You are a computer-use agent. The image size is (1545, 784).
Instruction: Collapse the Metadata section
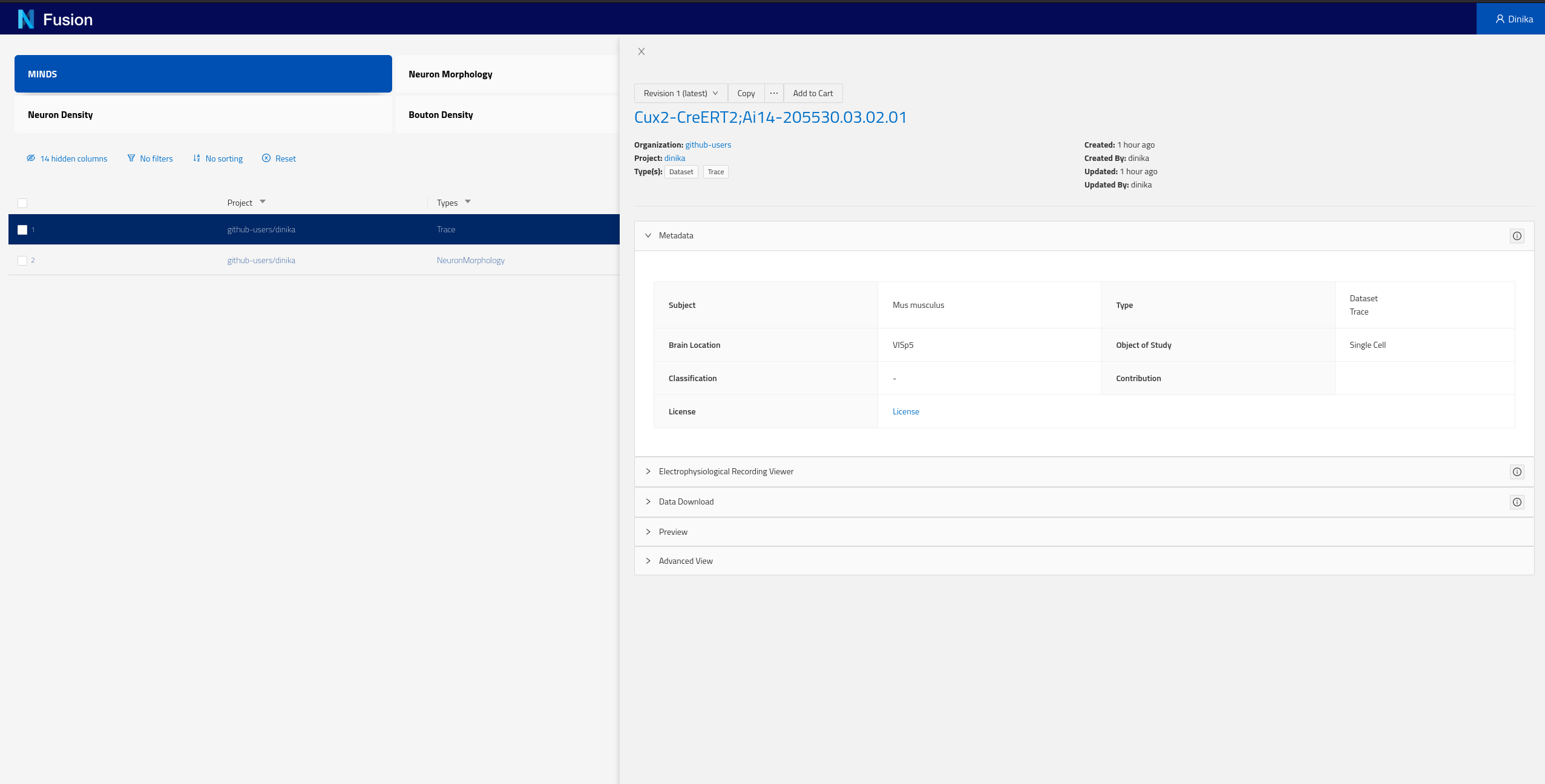tap(649, 235)
